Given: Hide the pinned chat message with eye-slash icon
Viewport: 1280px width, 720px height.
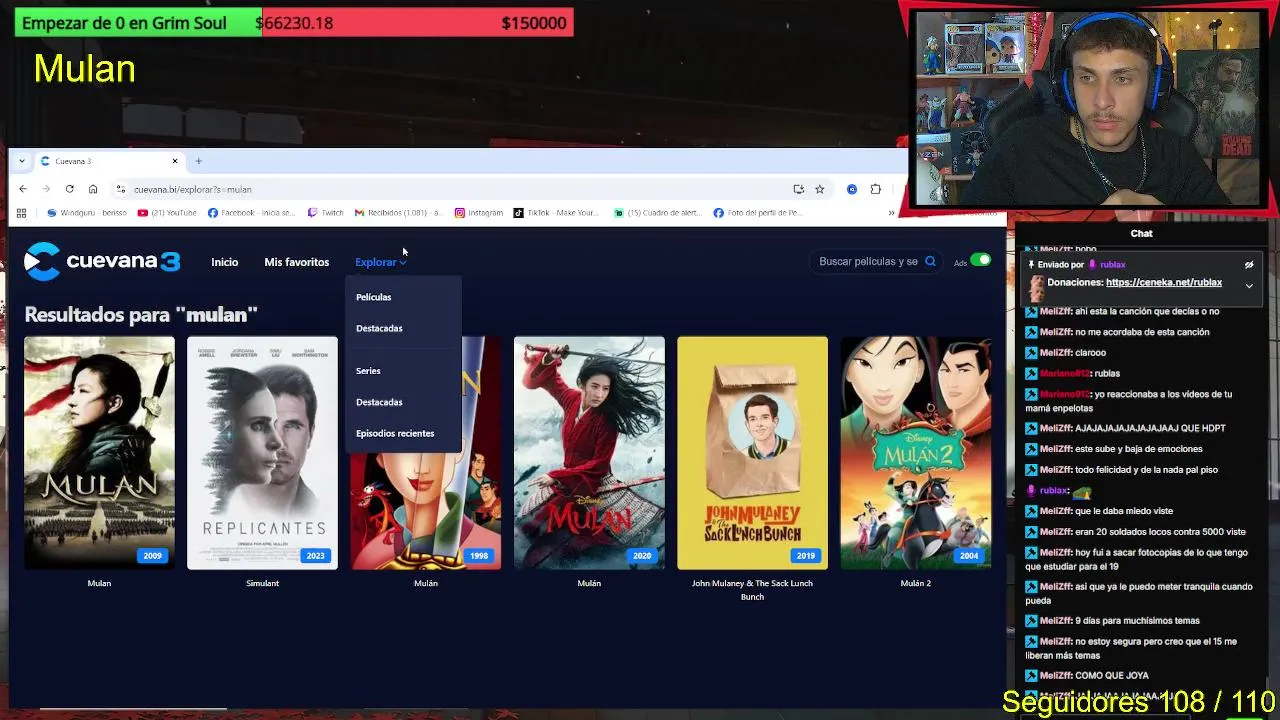Looking at the screenshot, I should pyautogui.click(x=1249, y=265).
